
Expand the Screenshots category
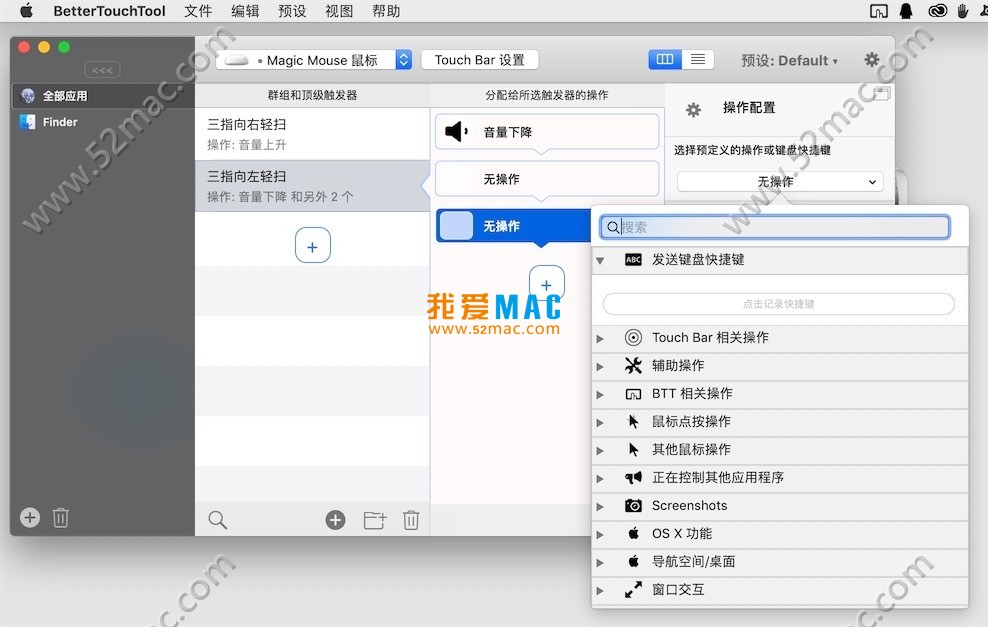[x=600, y=506]
